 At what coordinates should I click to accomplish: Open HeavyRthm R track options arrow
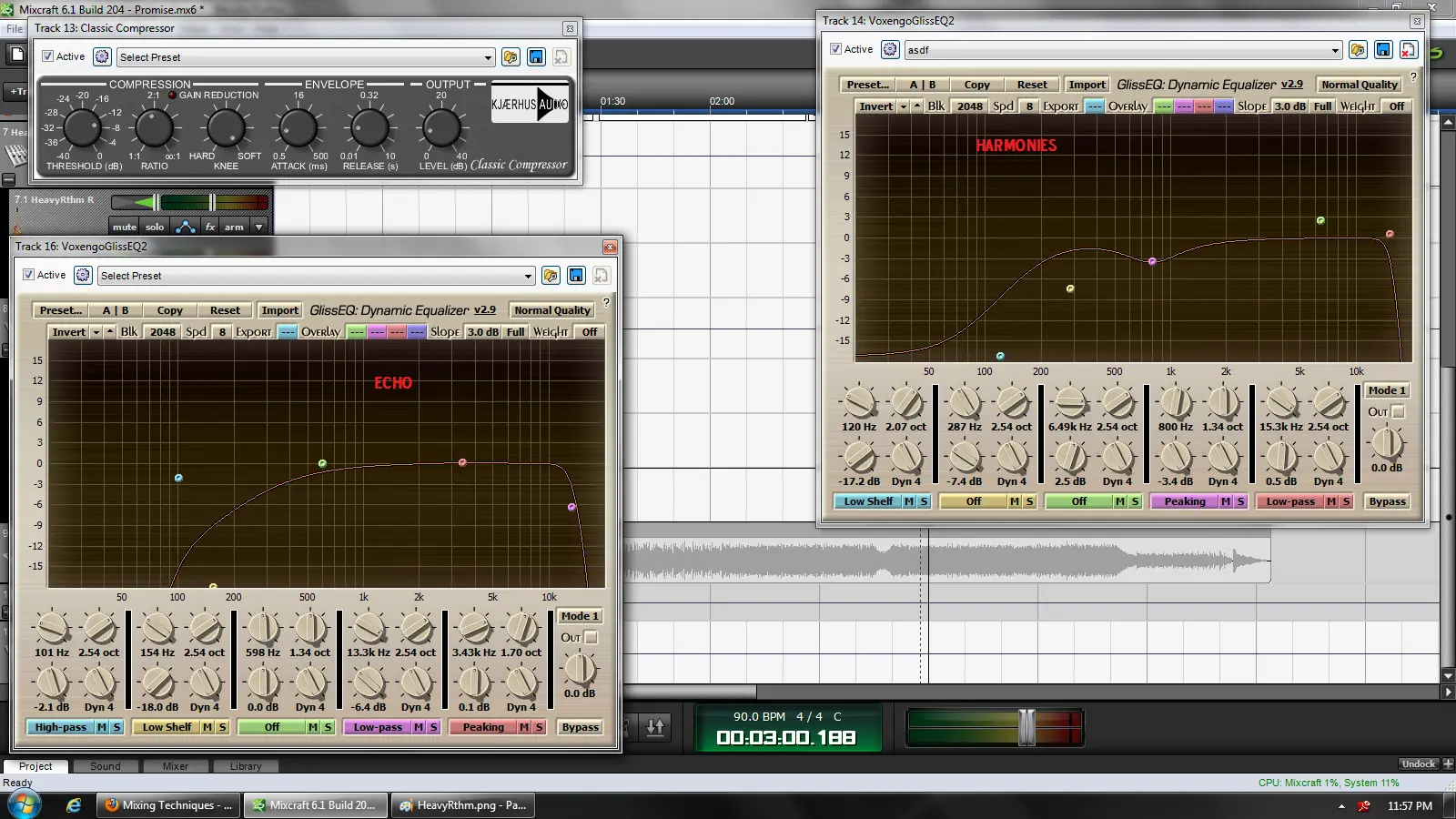click(259, 227)
